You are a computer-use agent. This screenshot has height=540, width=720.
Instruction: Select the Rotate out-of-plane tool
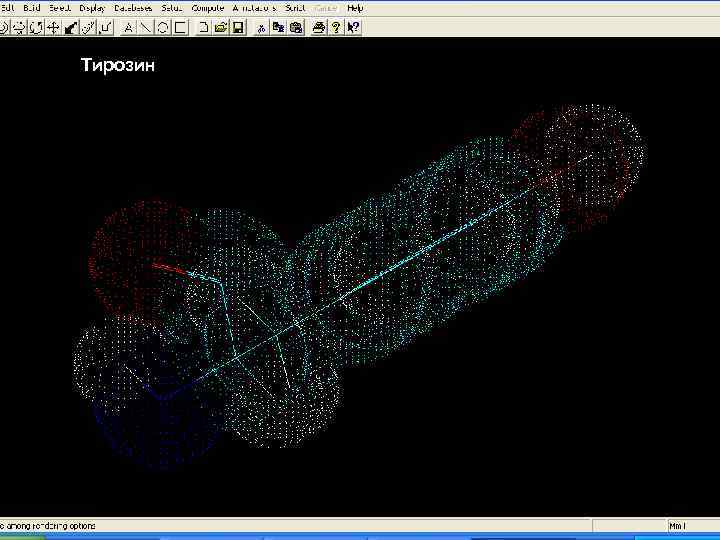(19, 28)
